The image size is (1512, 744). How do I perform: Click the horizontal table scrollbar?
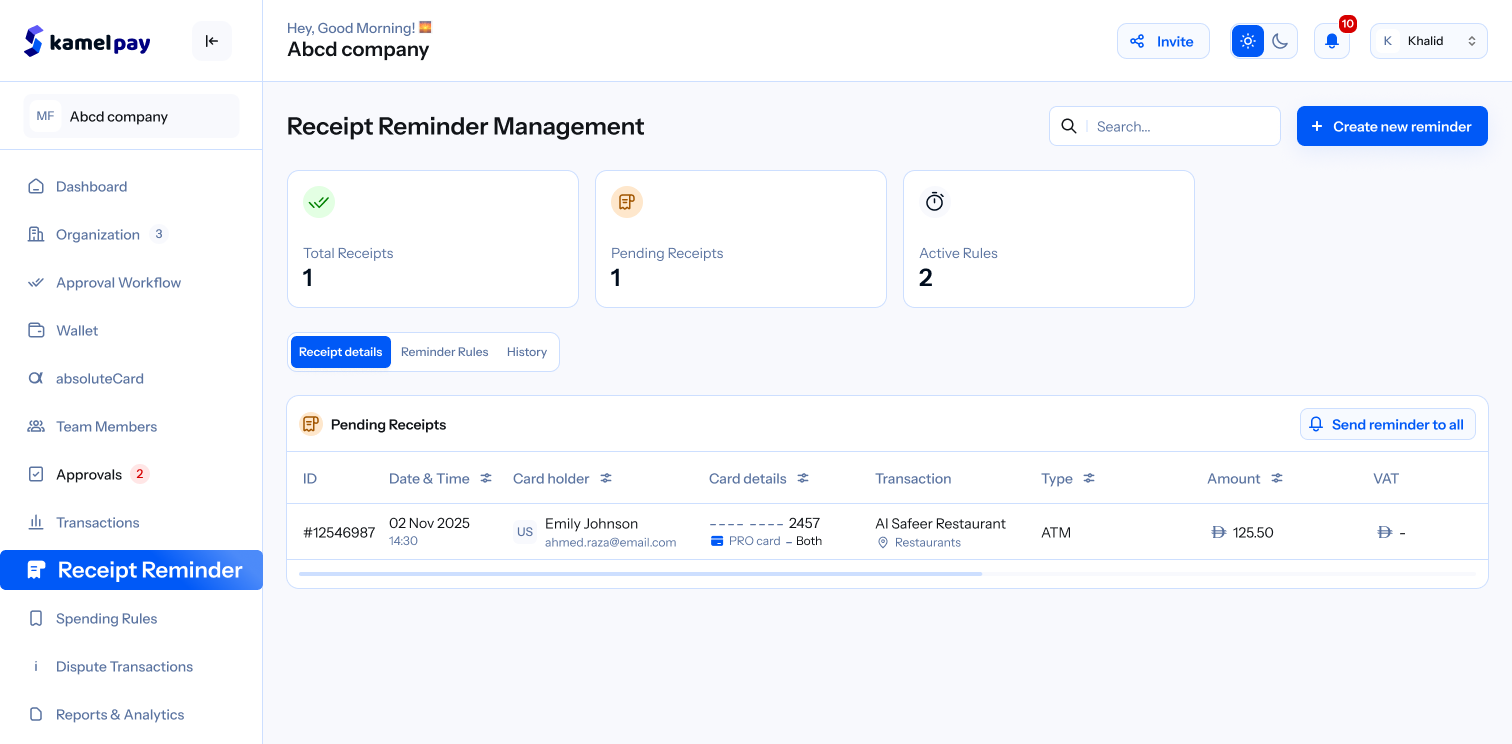(640, 574)
